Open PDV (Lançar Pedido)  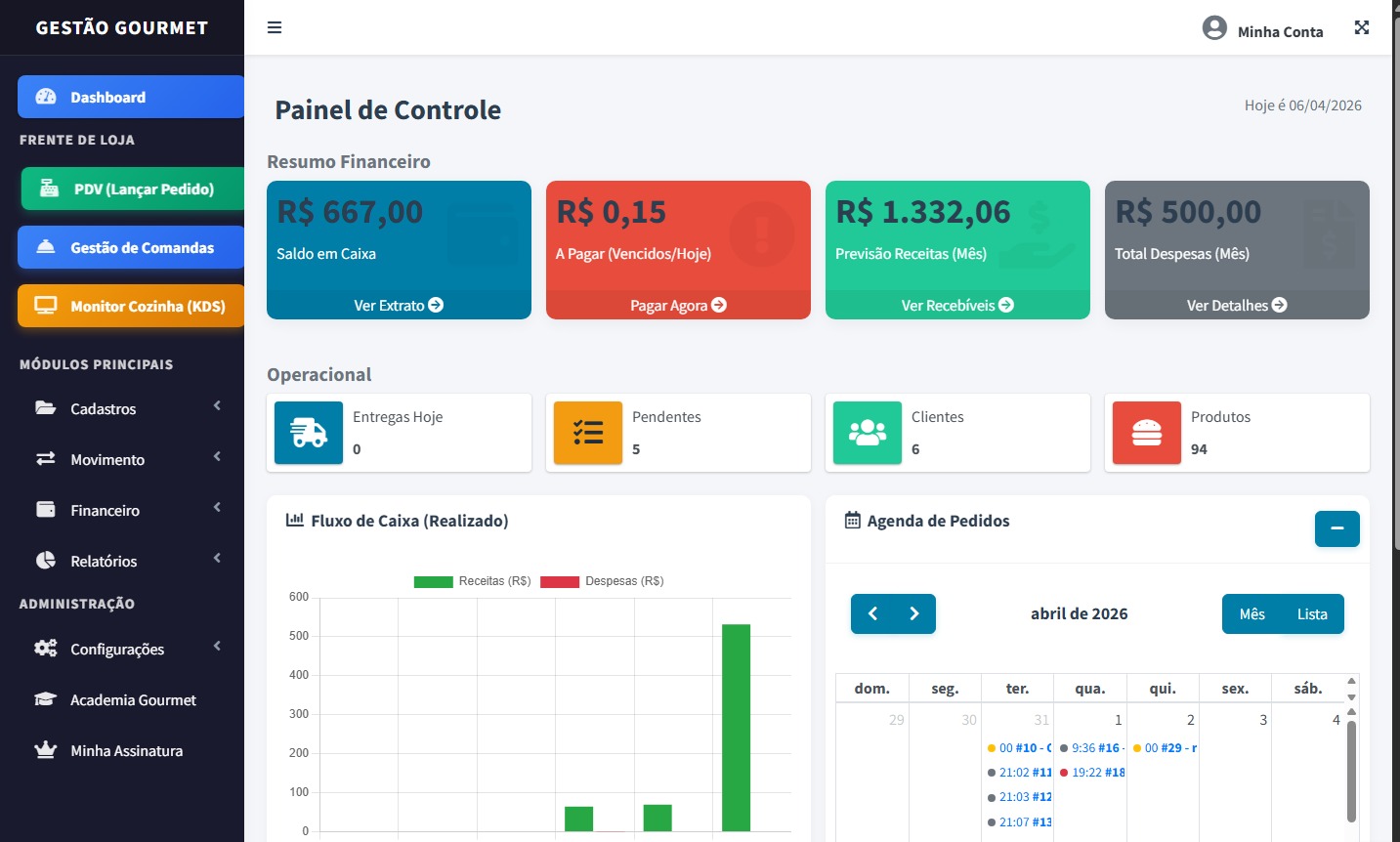click(133, 189)
